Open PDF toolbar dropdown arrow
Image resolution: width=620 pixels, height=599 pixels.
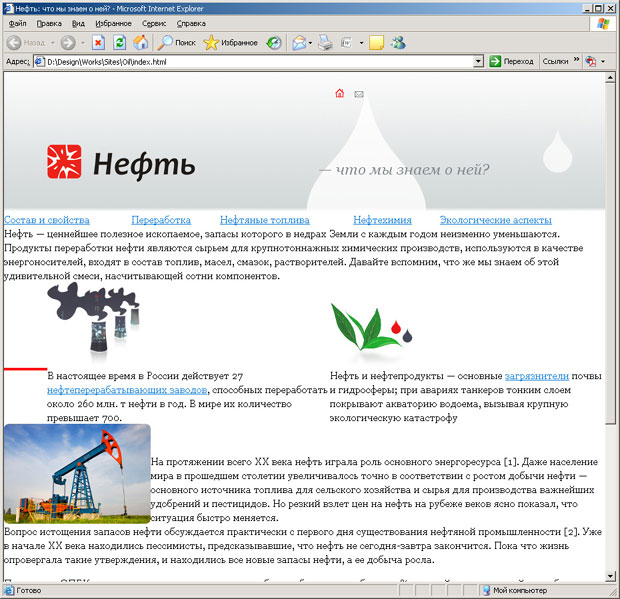point(603,62)
